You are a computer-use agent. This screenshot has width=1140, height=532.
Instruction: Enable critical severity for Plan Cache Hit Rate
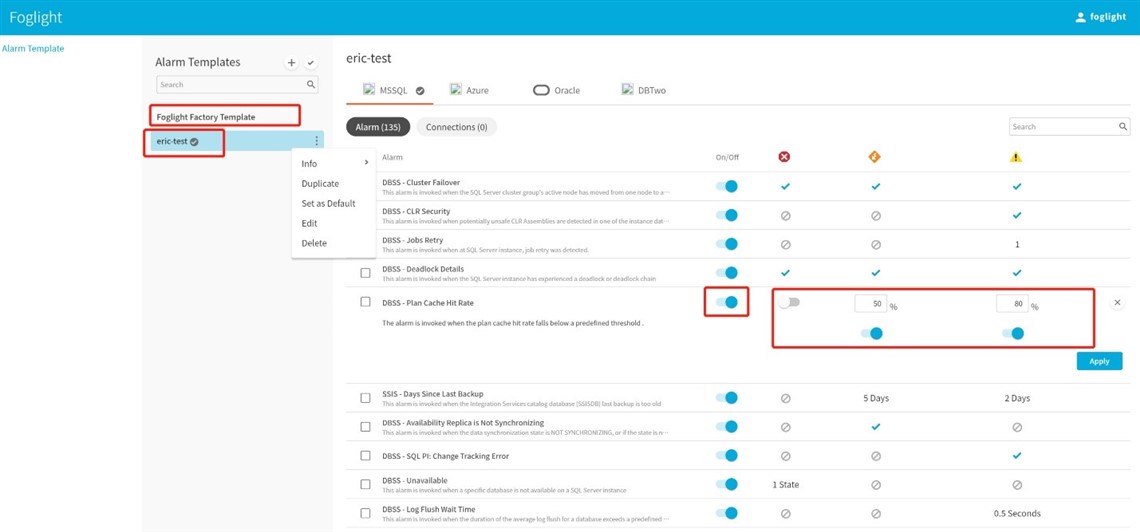click(x=788, y=303)
